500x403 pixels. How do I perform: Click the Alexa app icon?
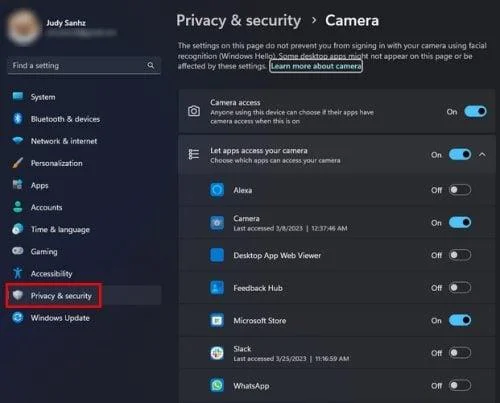coord(217,190)
